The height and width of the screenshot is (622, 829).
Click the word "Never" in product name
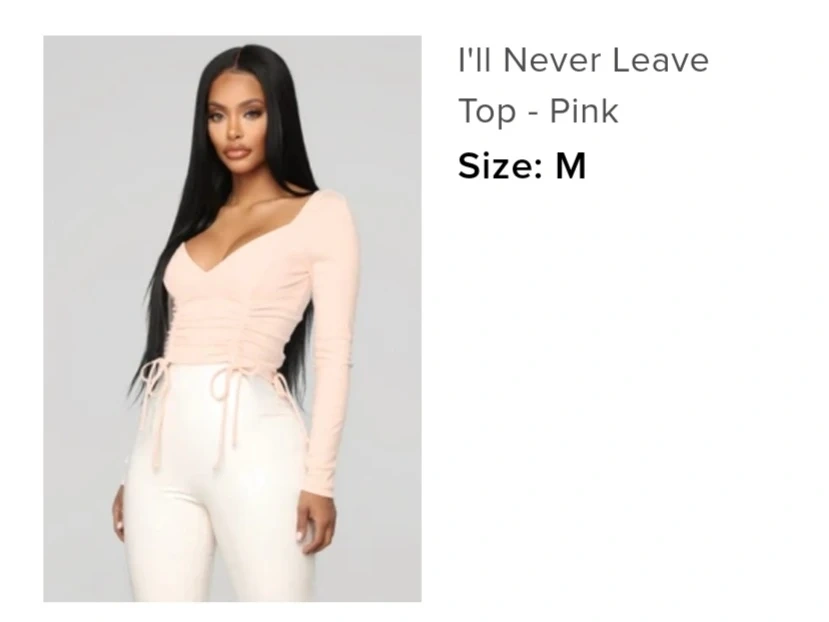(552, 60)
